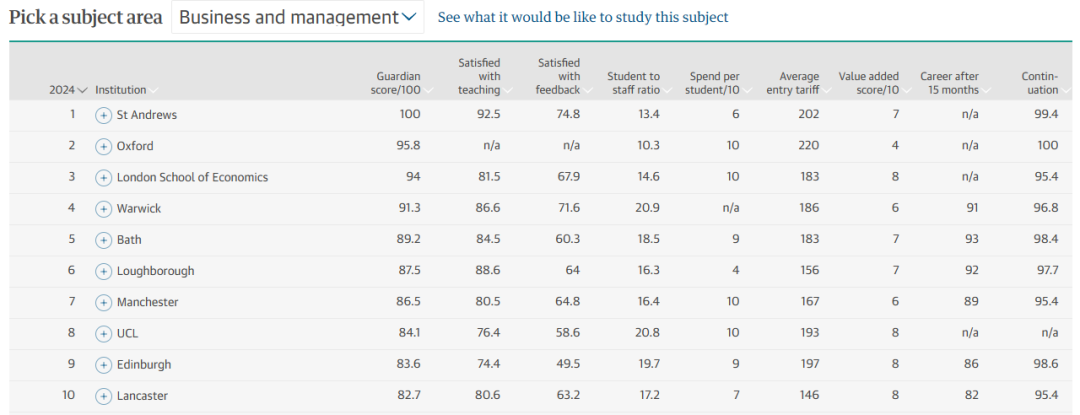Image resolution: width=1080 pixels, height=415 pixels.
Task: Open the 2024 year column dropdown
Action: click(68, 90)
